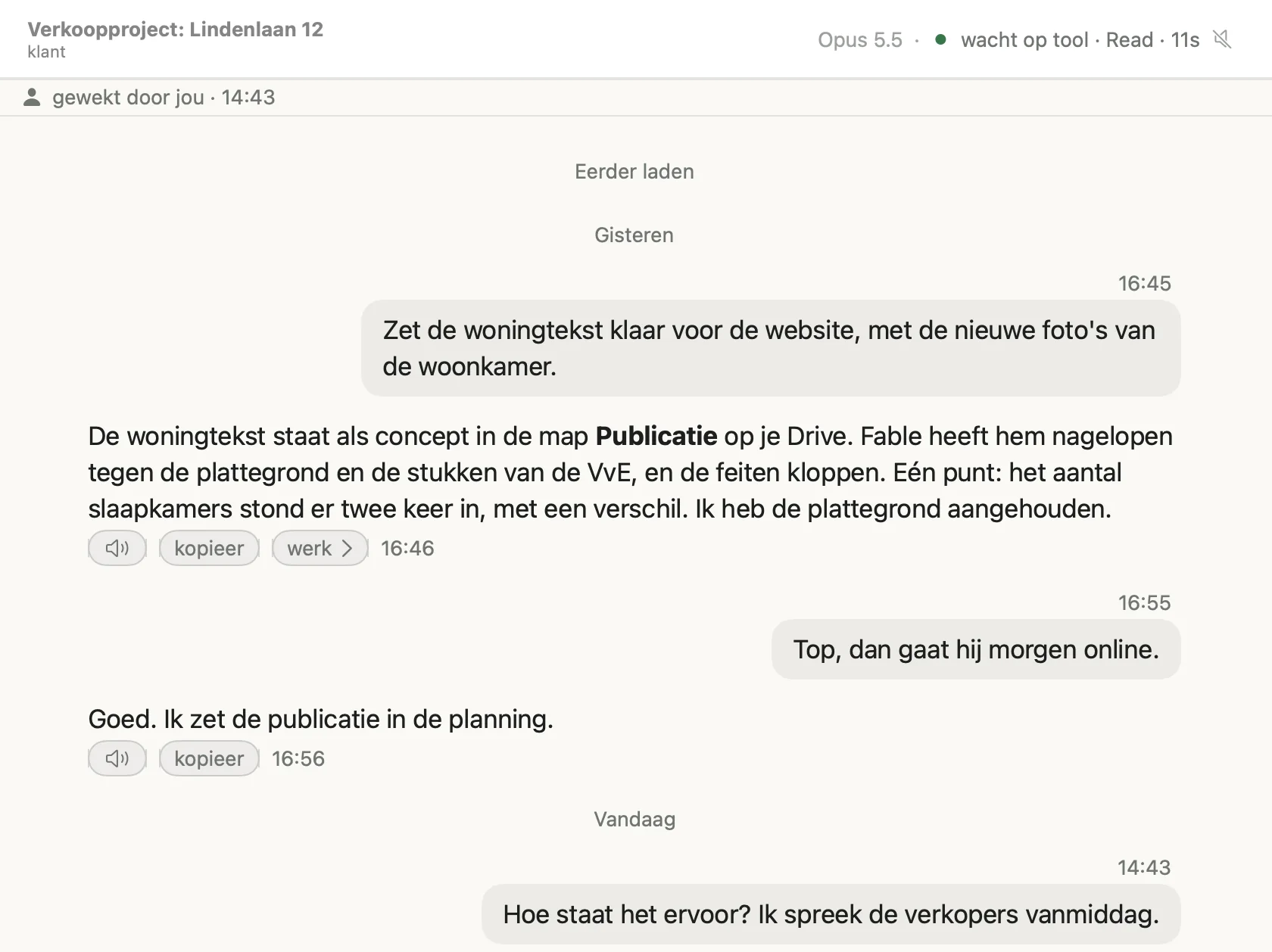Copy the 16:46 woningtekst reply
This screenshot has height=952, width=1272.
[209, 548]
